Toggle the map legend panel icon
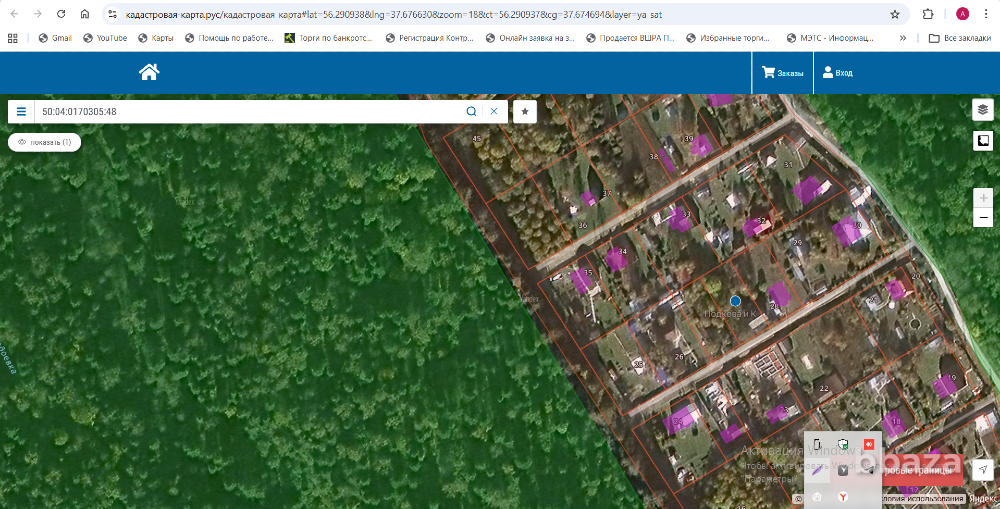 (983, 141)
